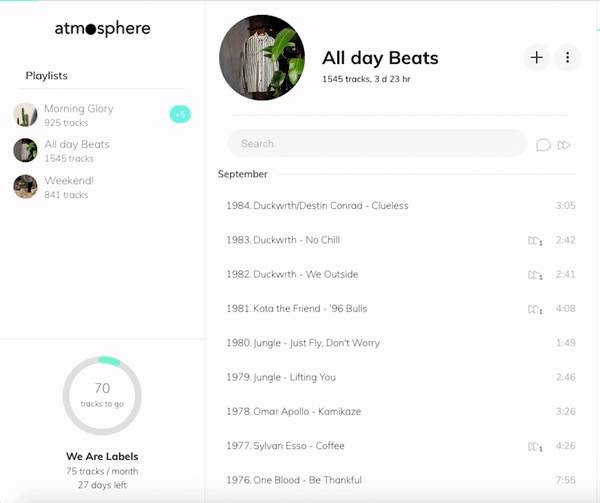Open the three-dot options menu

567,57
